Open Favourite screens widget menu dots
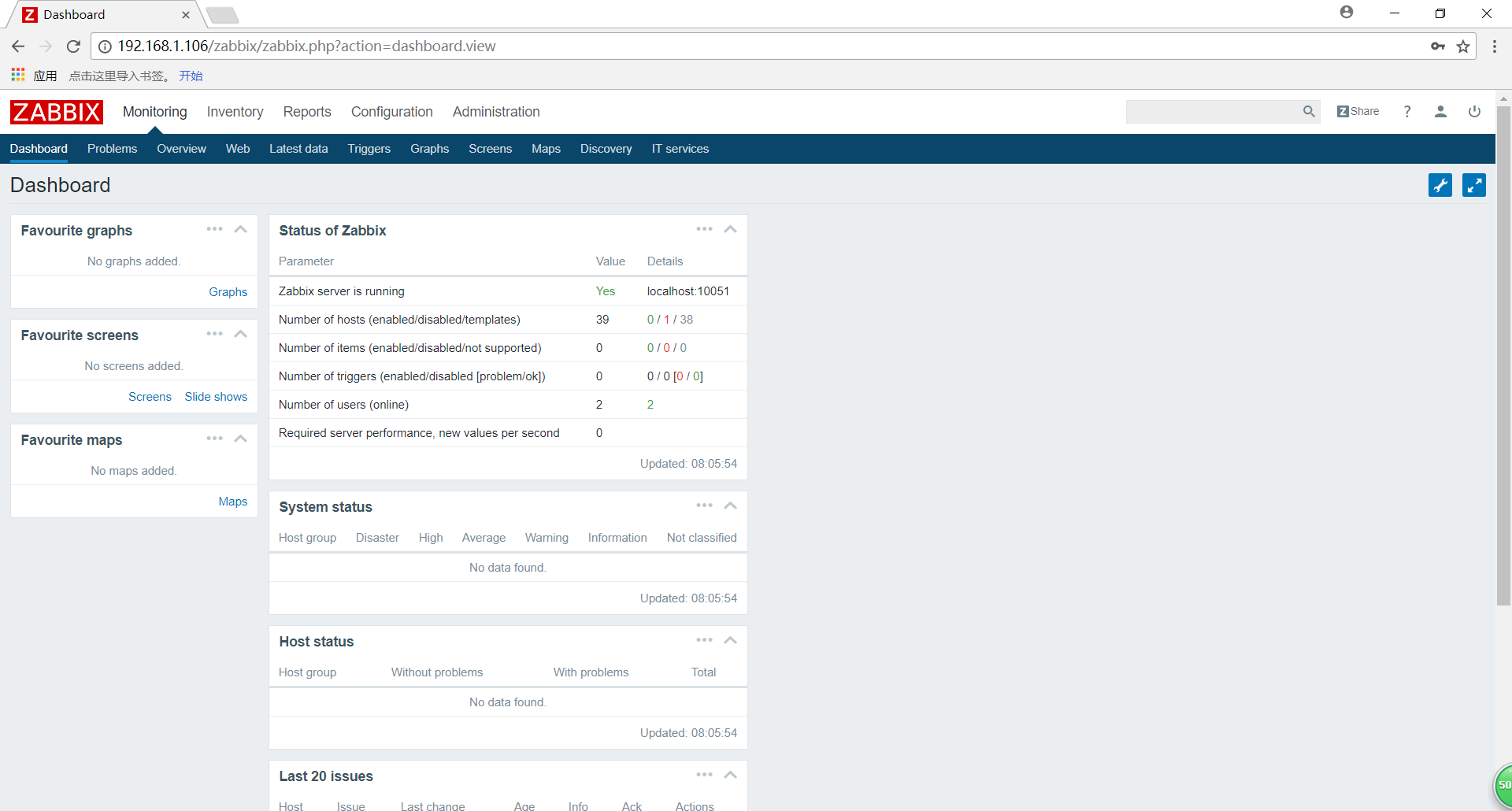Image resolution: width=1512 pixels, height=811 pixels. pos(214,334)
